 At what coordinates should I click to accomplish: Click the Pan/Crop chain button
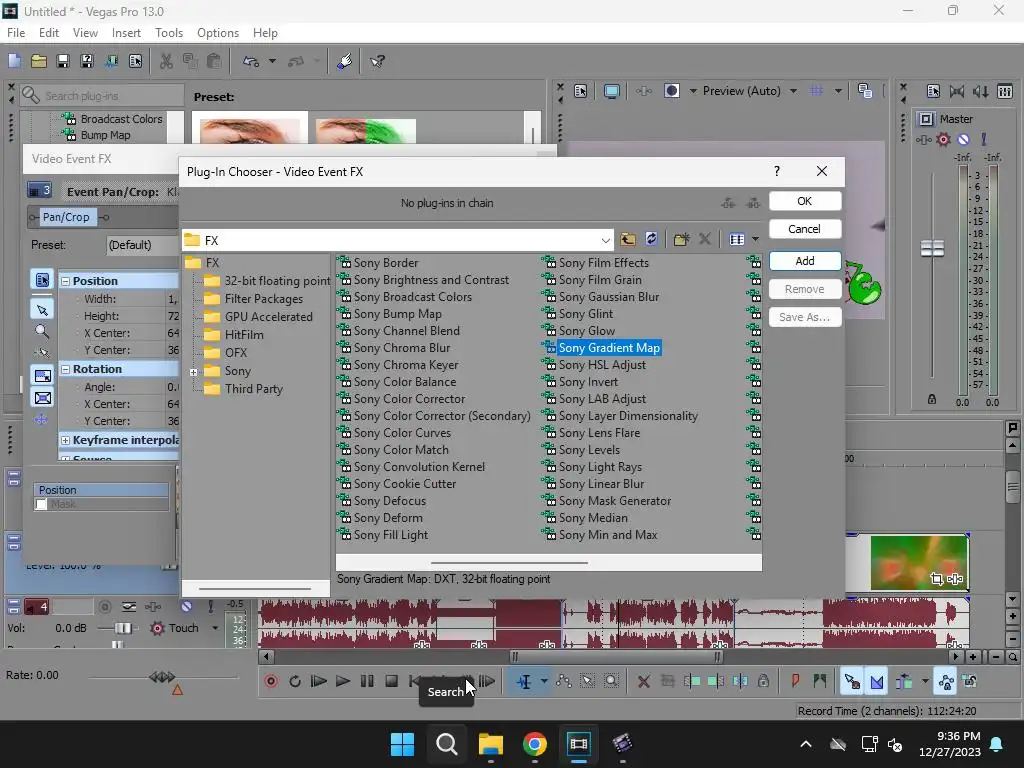[x=65, y=217]
